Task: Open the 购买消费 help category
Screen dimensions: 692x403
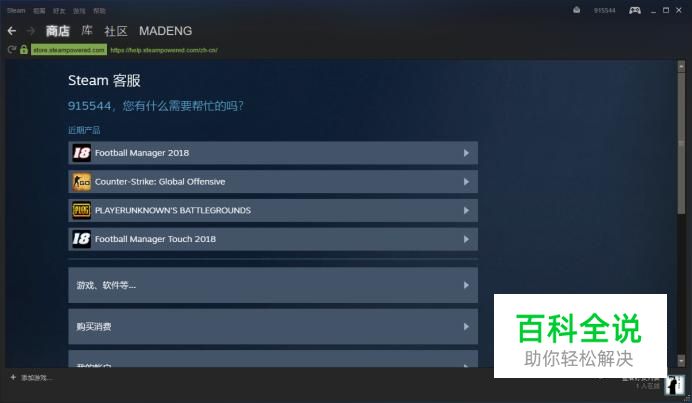Action: [x=273, y=327]
